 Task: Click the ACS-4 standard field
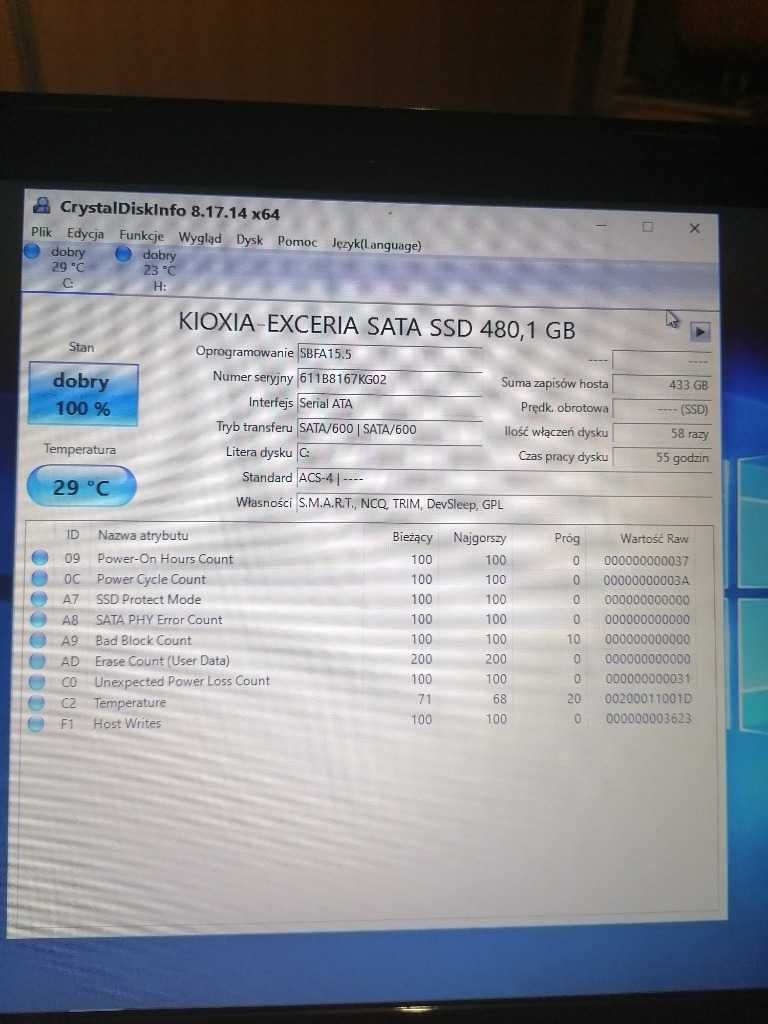pos(504,478)
